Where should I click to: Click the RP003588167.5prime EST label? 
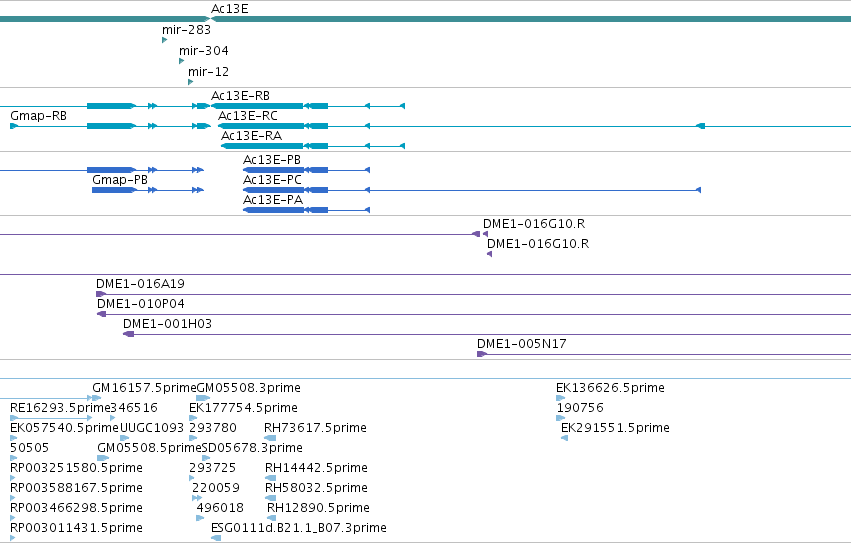(77, 488)
